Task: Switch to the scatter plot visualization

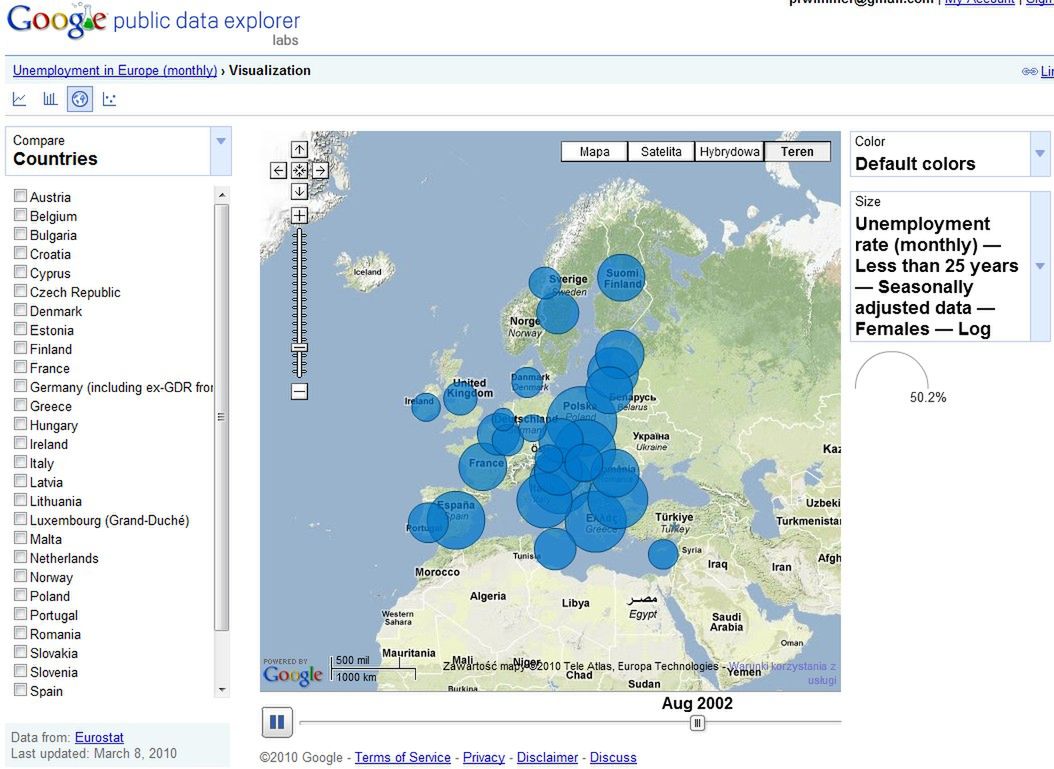Action: [108, 98]
